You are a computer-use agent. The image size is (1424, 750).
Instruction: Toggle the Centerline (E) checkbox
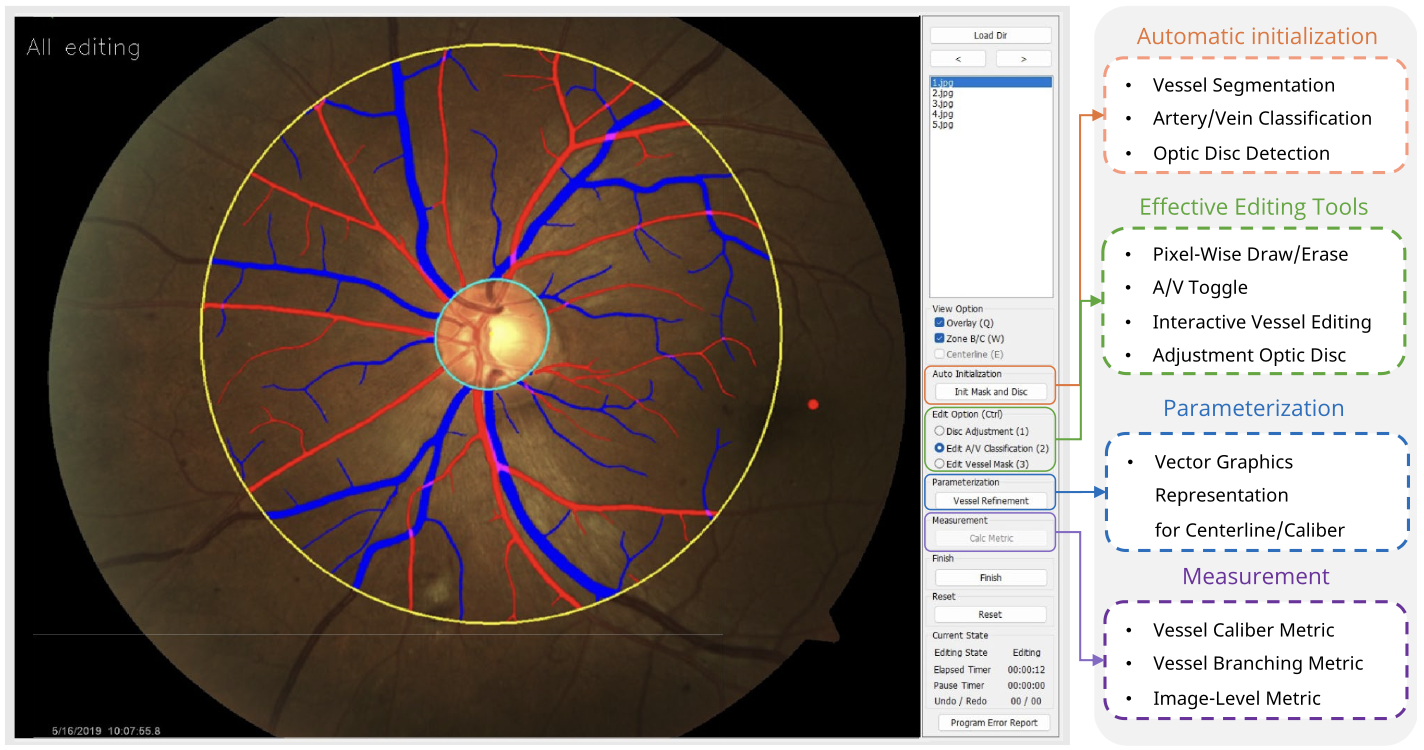tap(939, 353)
